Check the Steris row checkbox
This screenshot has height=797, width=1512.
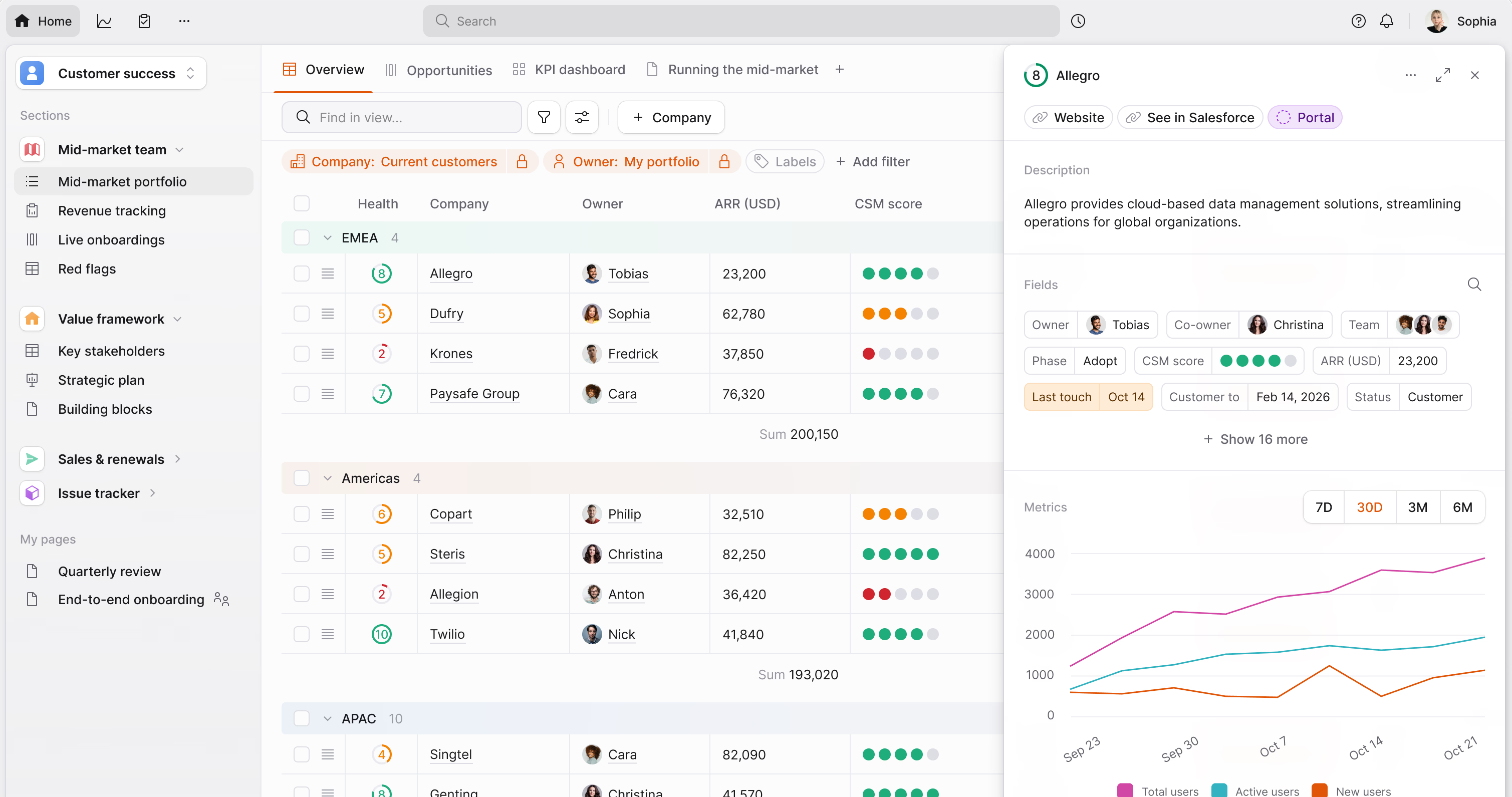(301, 554)
